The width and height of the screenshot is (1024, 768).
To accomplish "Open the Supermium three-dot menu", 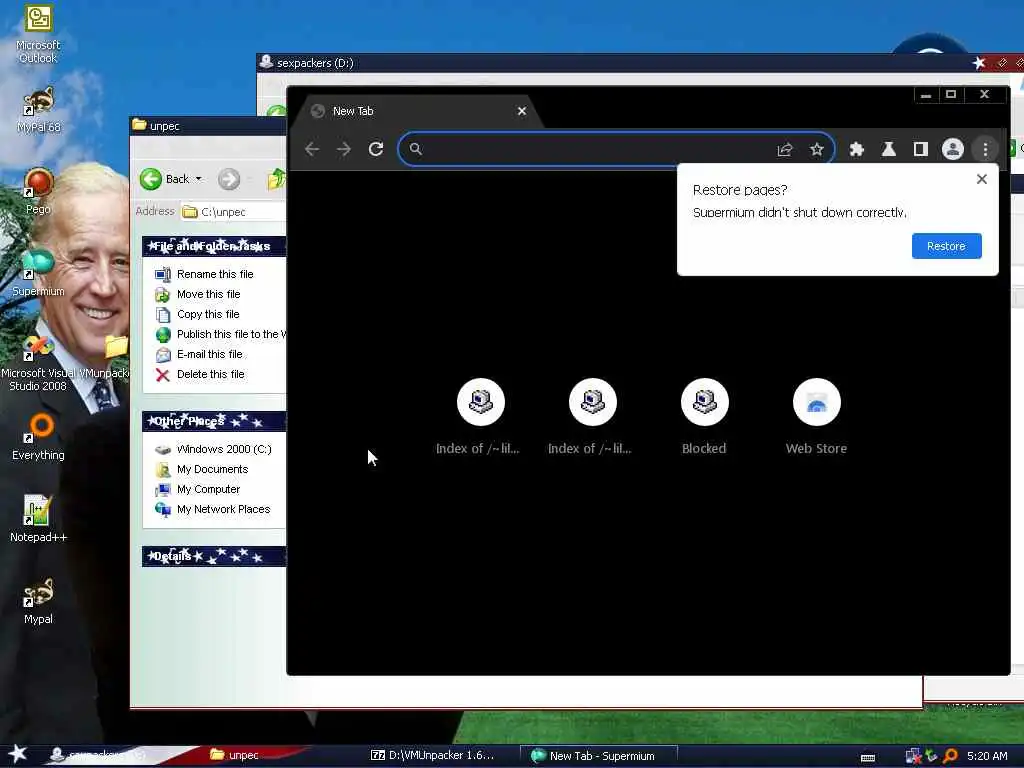I will coord(985,150).
